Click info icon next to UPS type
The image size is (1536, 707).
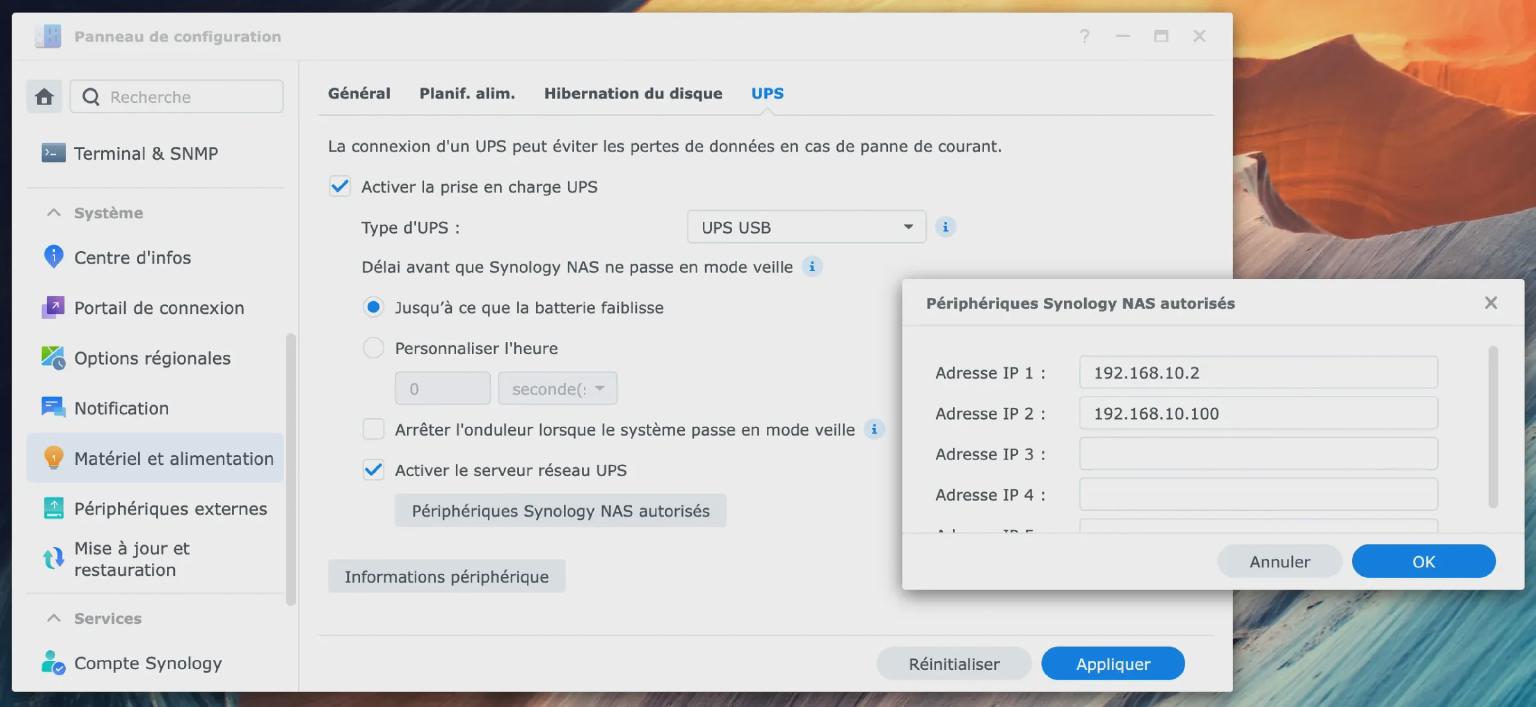tap(945, 227)
